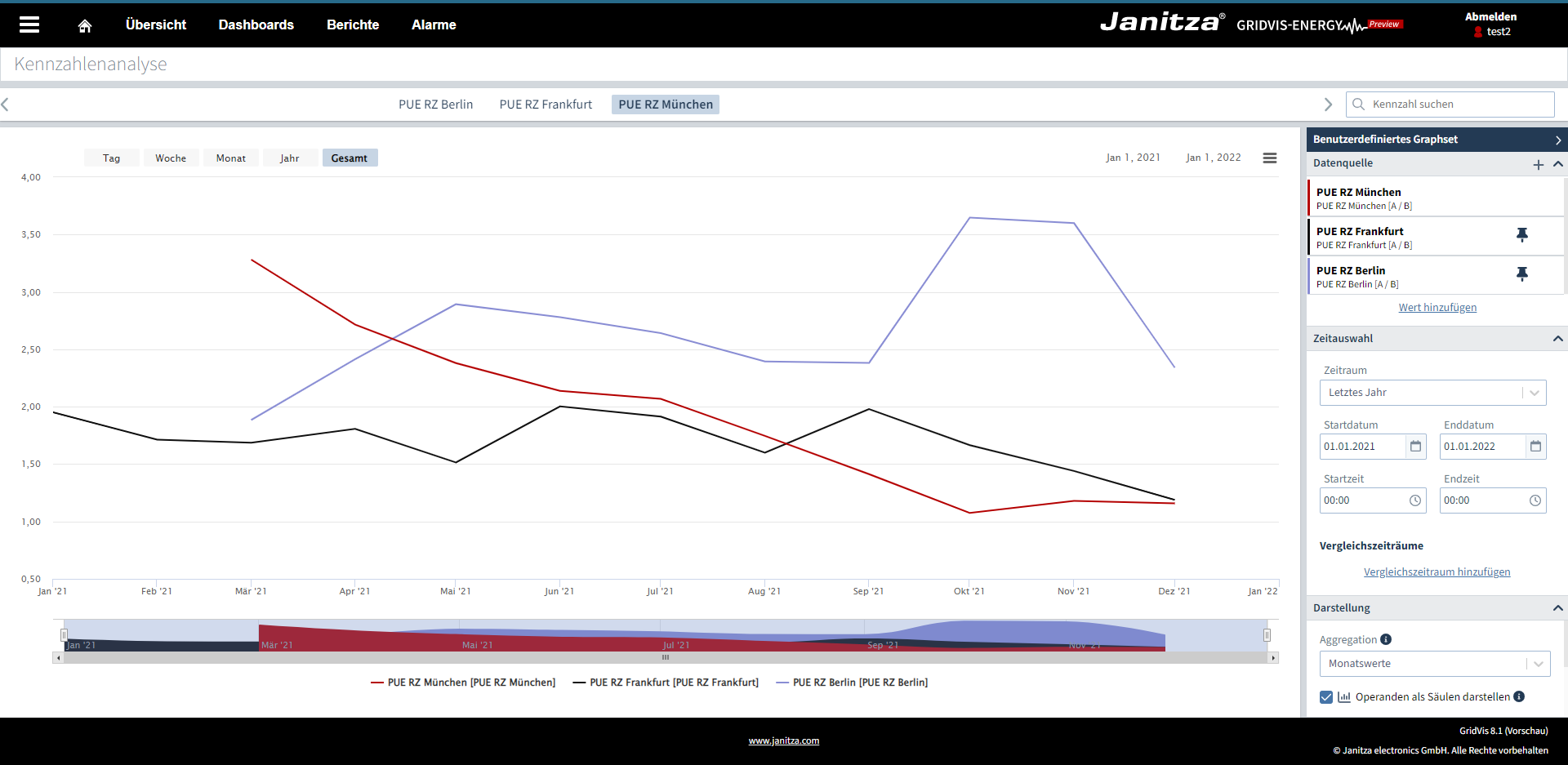Click the chart navigator's left handle
1568x765 pixels.
[x=64, y=635]
